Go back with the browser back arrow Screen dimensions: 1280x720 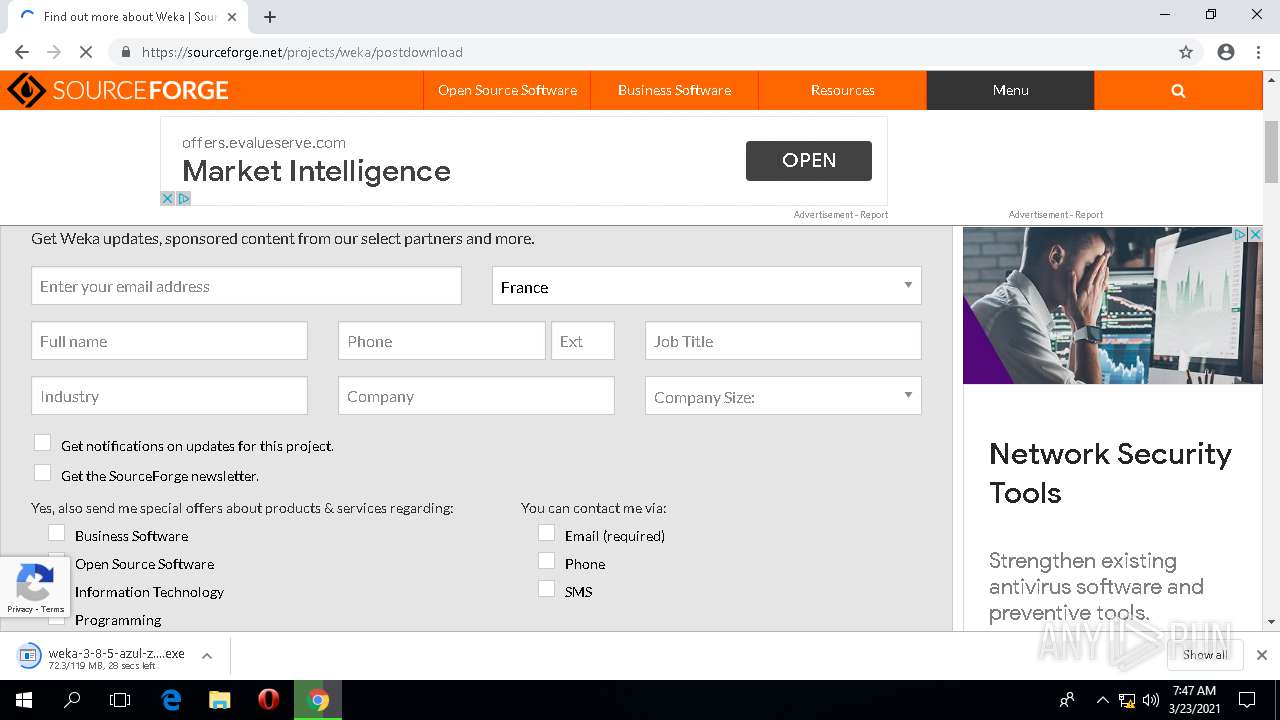click(x=22, y=52)
